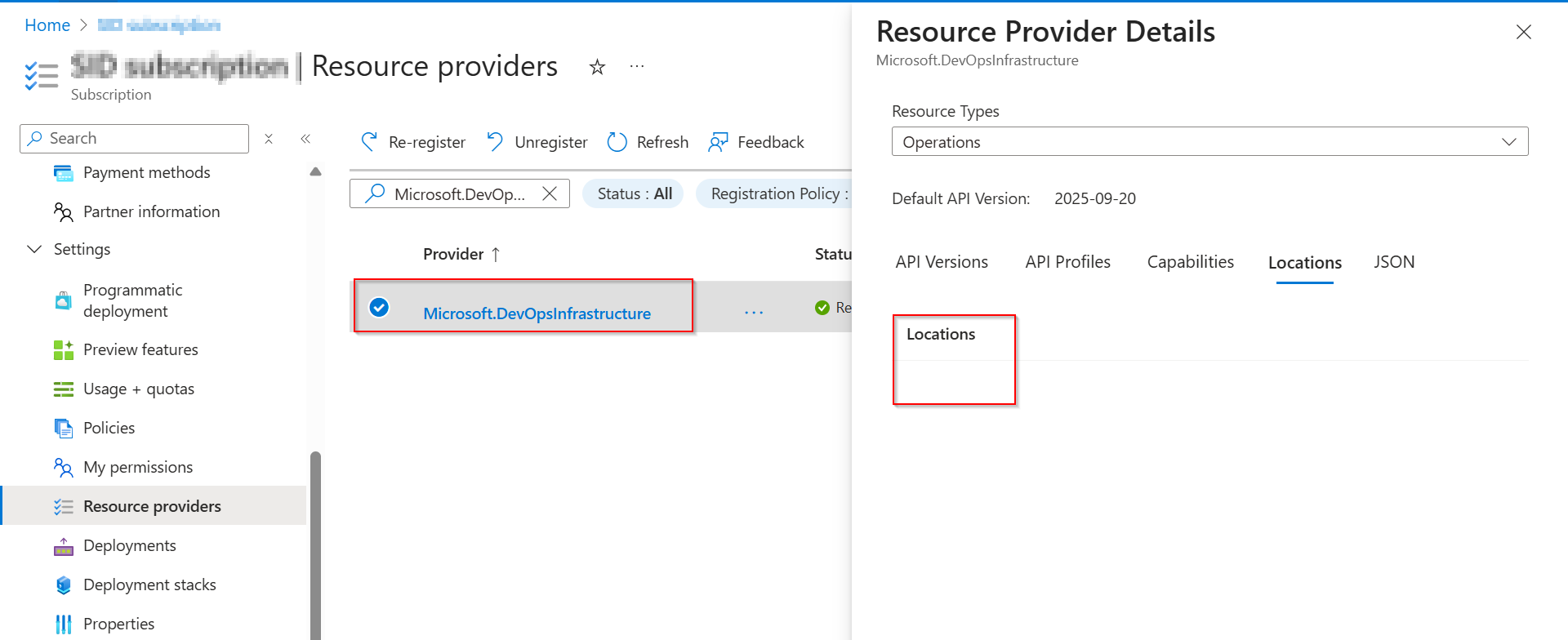Switch to the Capabilities tab

1191,262
